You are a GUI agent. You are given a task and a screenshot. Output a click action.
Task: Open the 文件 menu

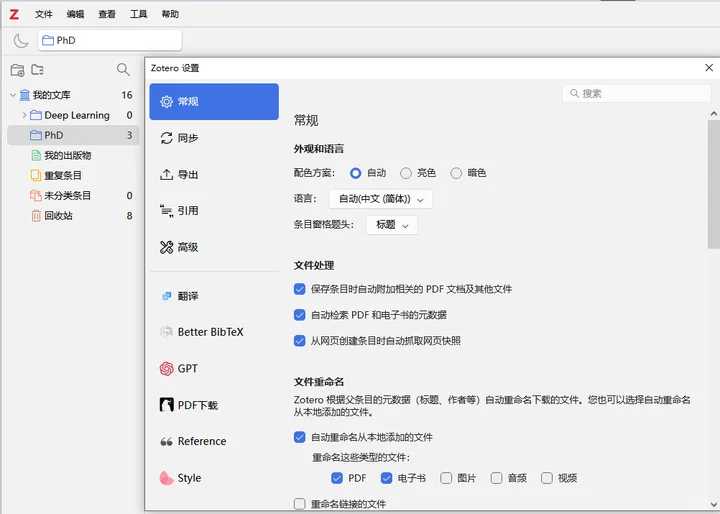click(44, 14)
